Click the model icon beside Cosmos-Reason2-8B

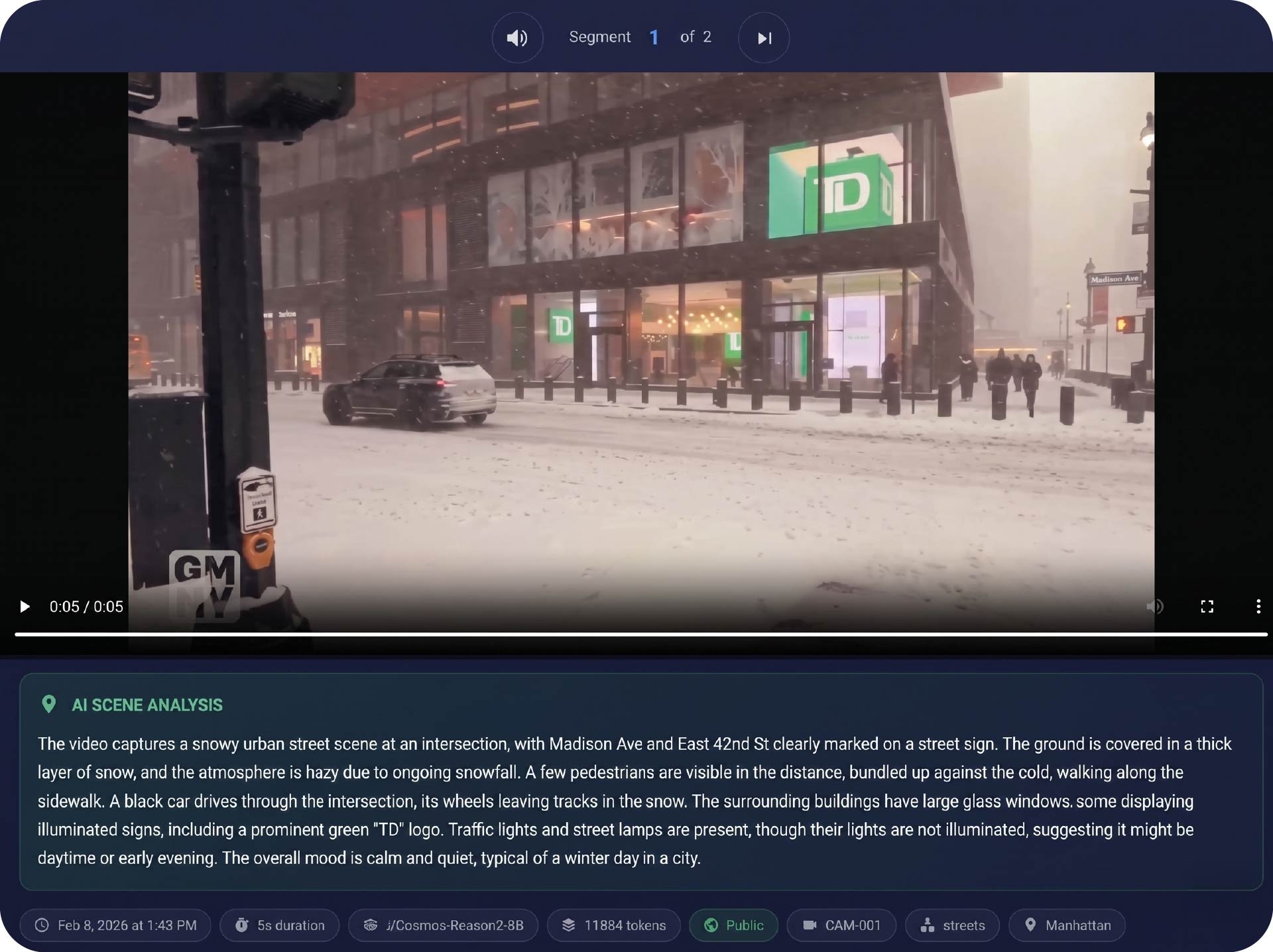tap(371, 925)
